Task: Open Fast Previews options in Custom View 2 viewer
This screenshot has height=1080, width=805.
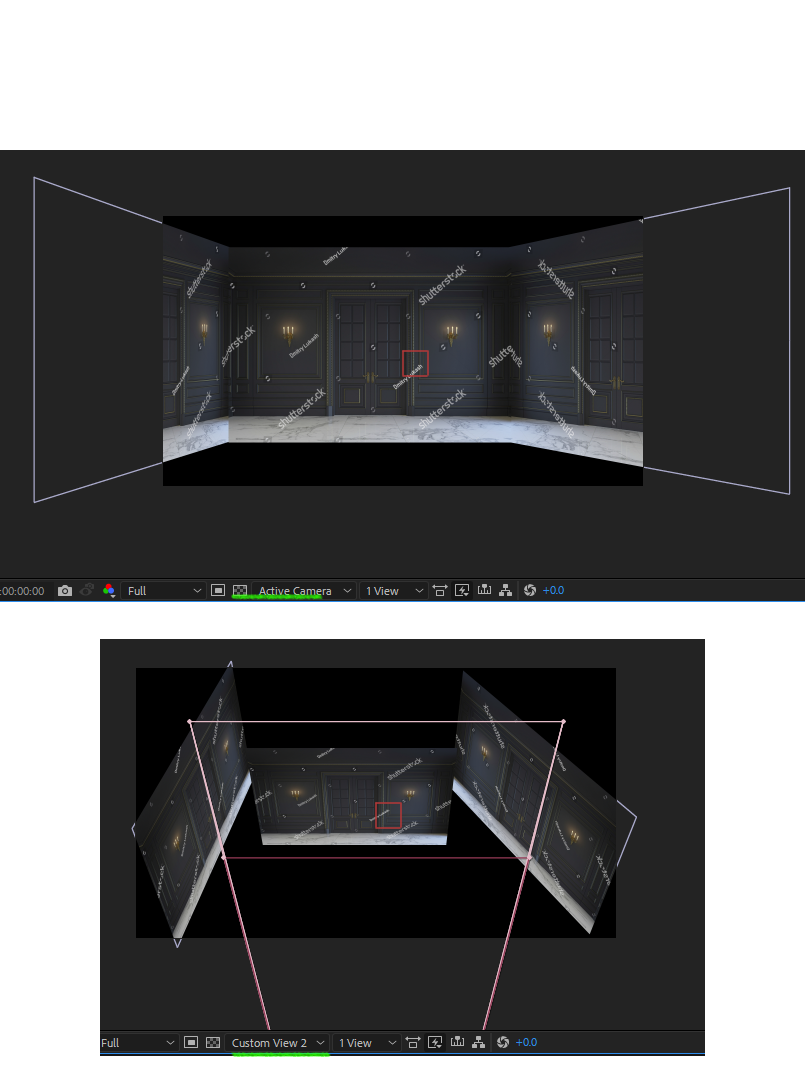Action: [435, 1042]
